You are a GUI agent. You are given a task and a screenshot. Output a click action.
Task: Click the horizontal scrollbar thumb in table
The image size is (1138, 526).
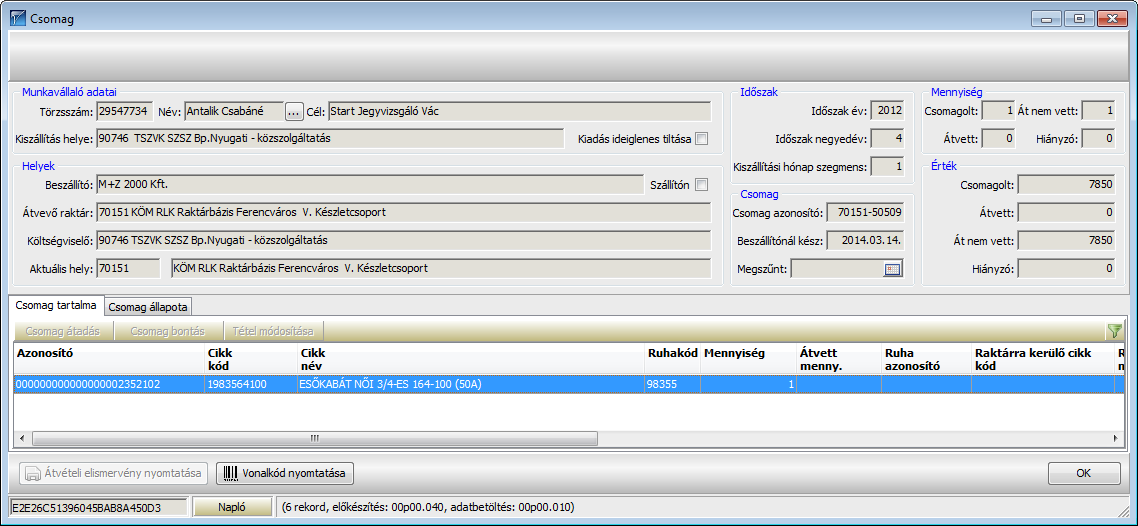click(x=314, y=438)
